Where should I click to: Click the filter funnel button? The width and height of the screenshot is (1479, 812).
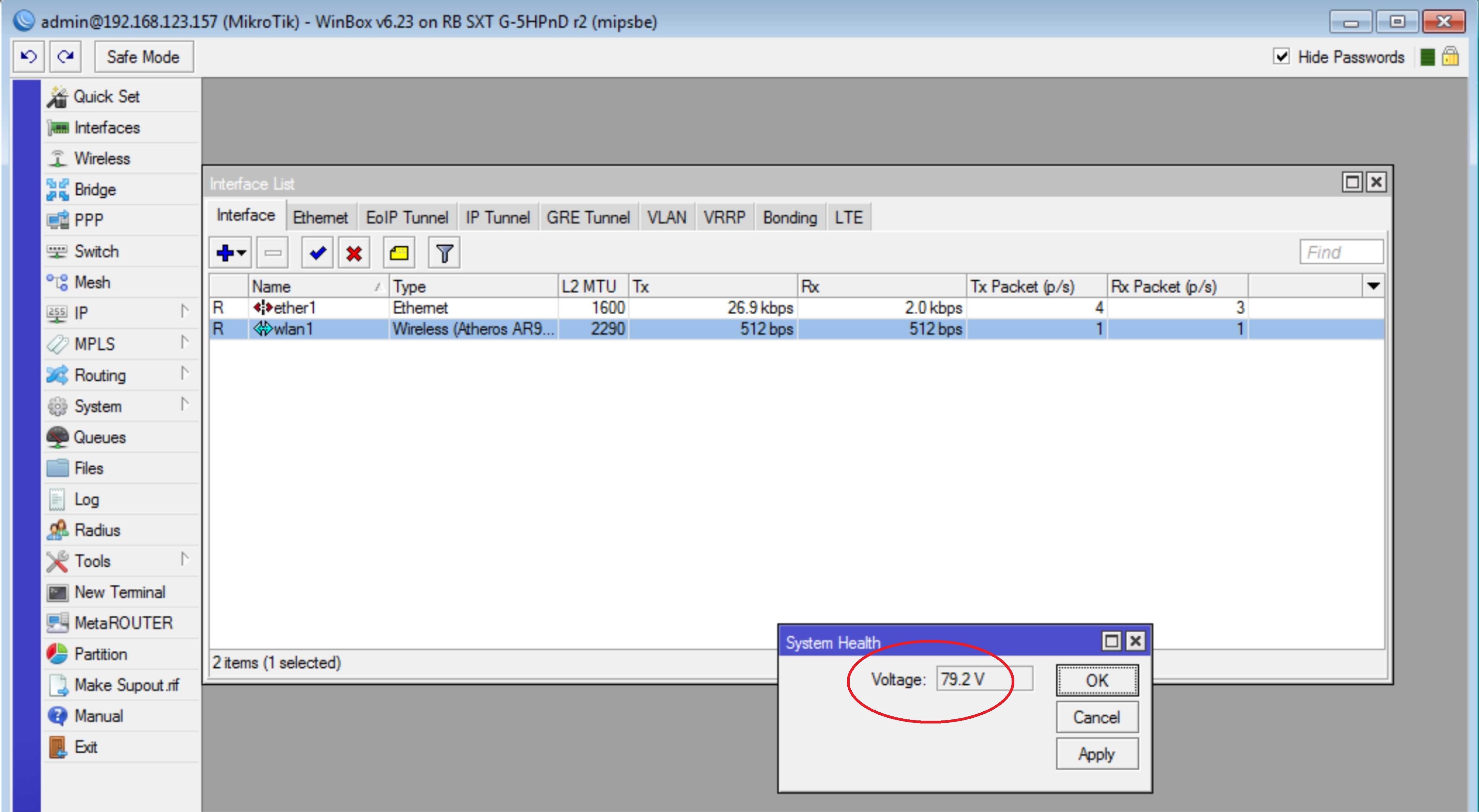click(x=444, y=252)
